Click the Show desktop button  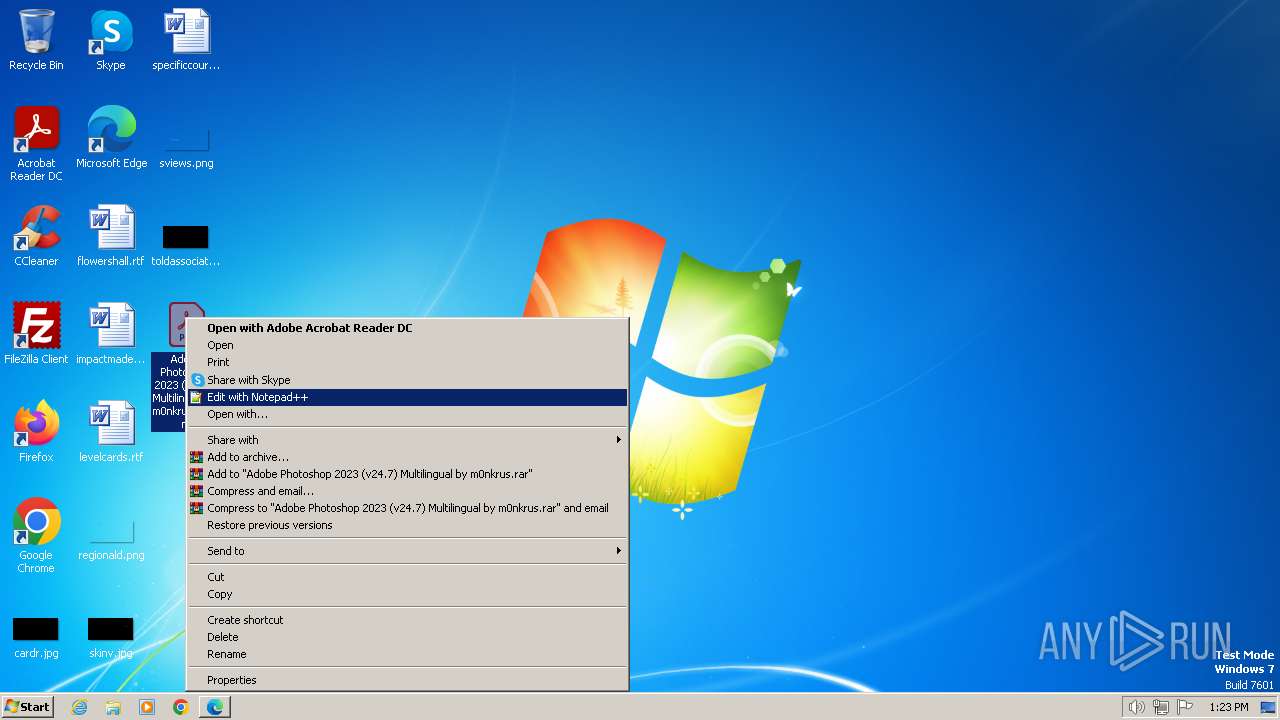click(x=1269, y=707)
